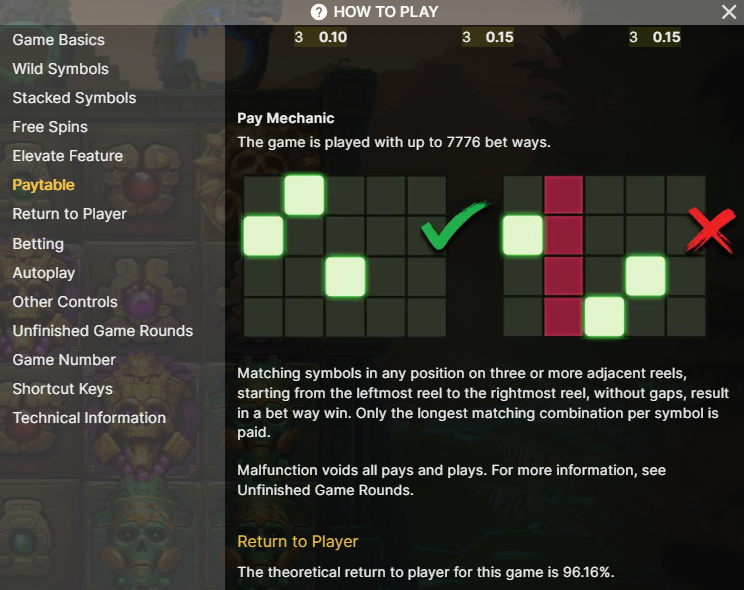Open the Betting help section
Screen dimensions: 744x590
(x=38, y=244)
